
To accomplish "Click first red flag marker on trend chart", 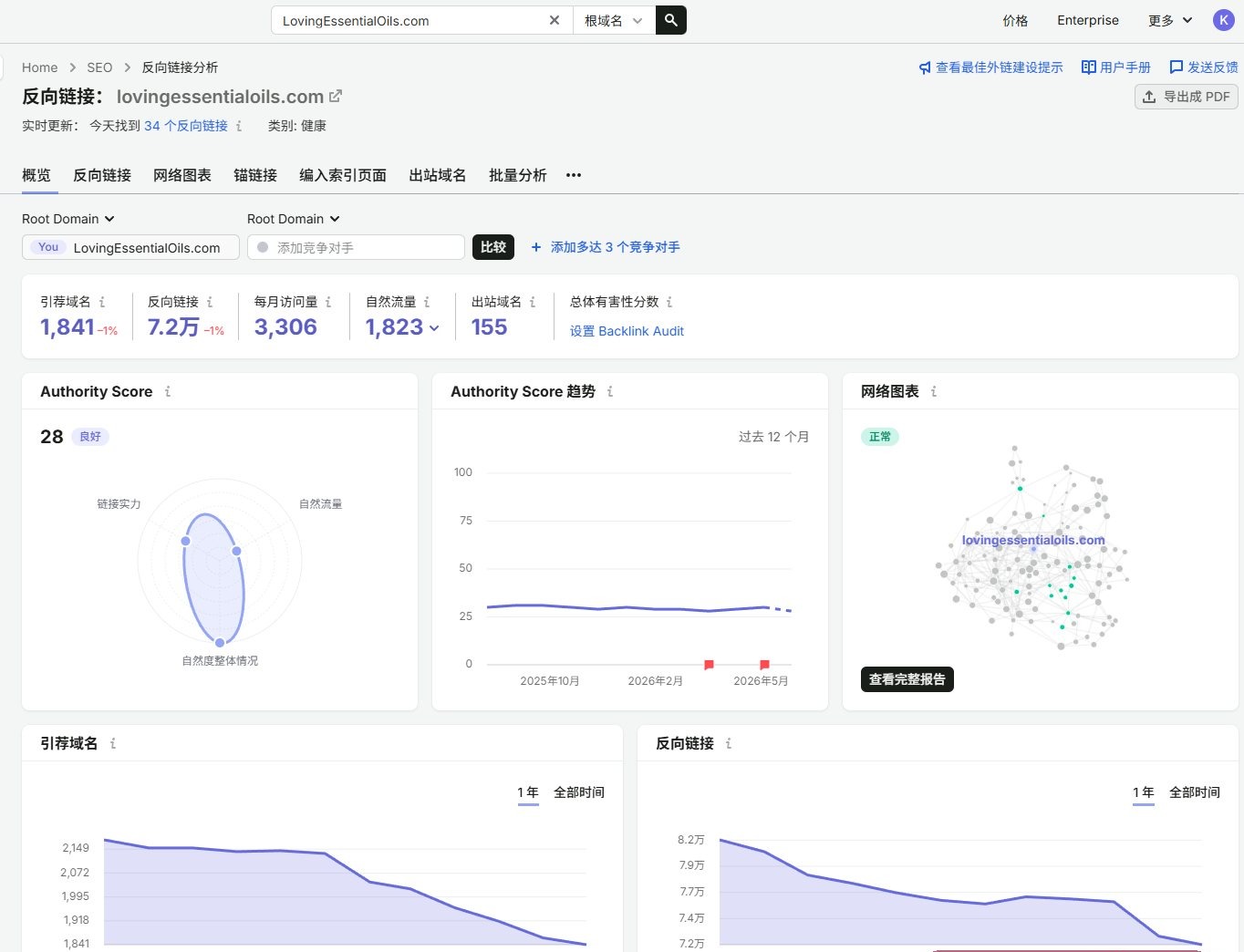I will pos(709,665).
